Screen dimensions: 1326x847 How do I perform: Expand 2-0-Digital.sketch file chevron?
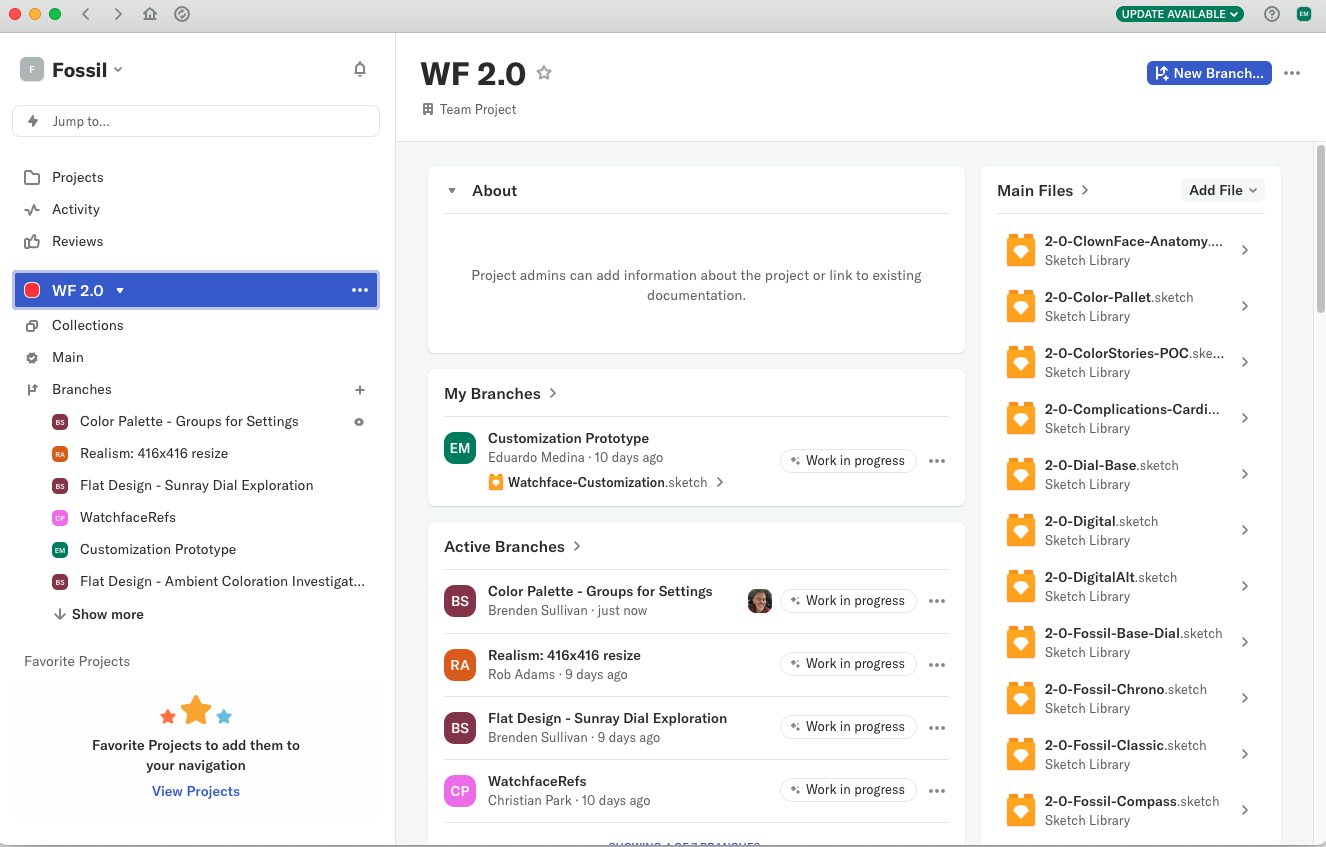(x=1245, y=530)
